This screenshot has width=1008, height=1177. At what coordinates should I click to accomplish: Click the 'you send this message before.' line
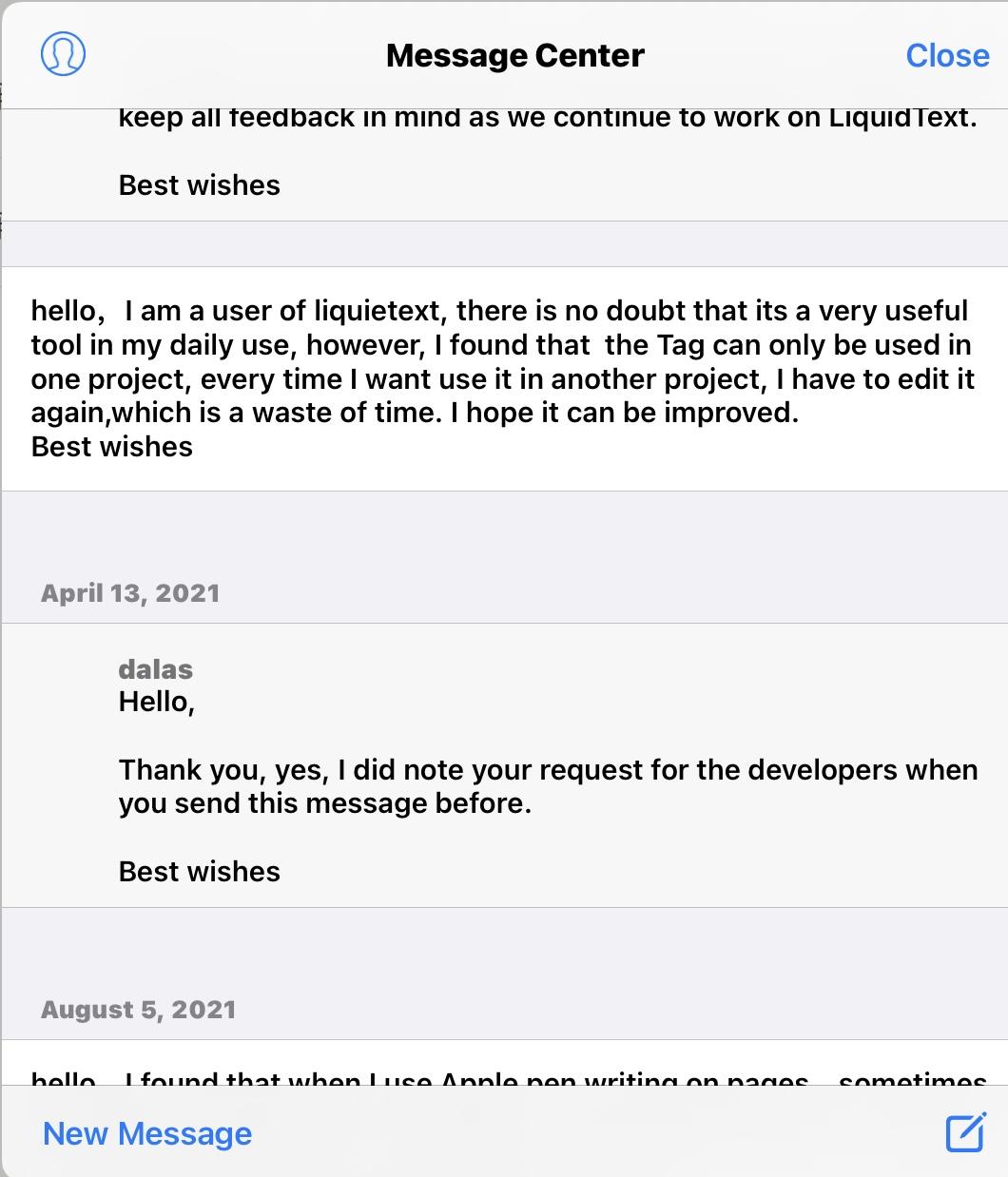click(x=324, y=803)
